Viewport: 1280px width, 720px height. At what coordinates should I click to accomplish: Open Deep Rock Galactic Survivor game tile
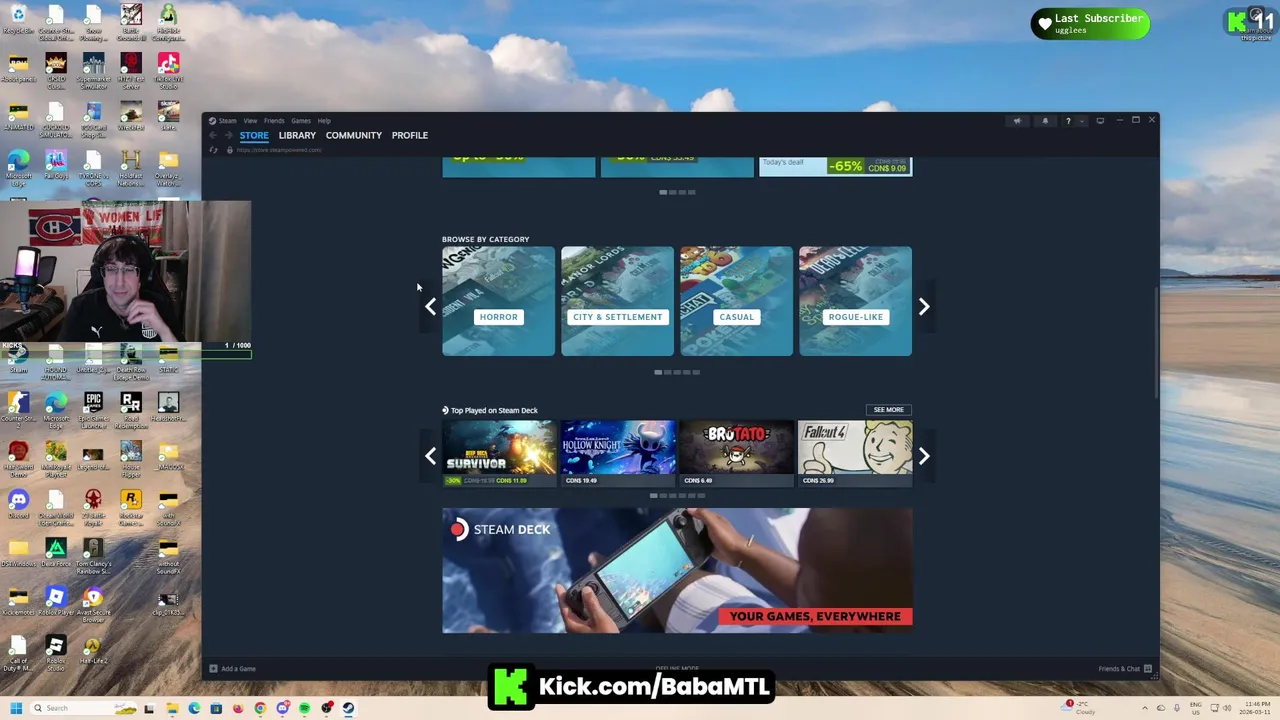[498, 453]
